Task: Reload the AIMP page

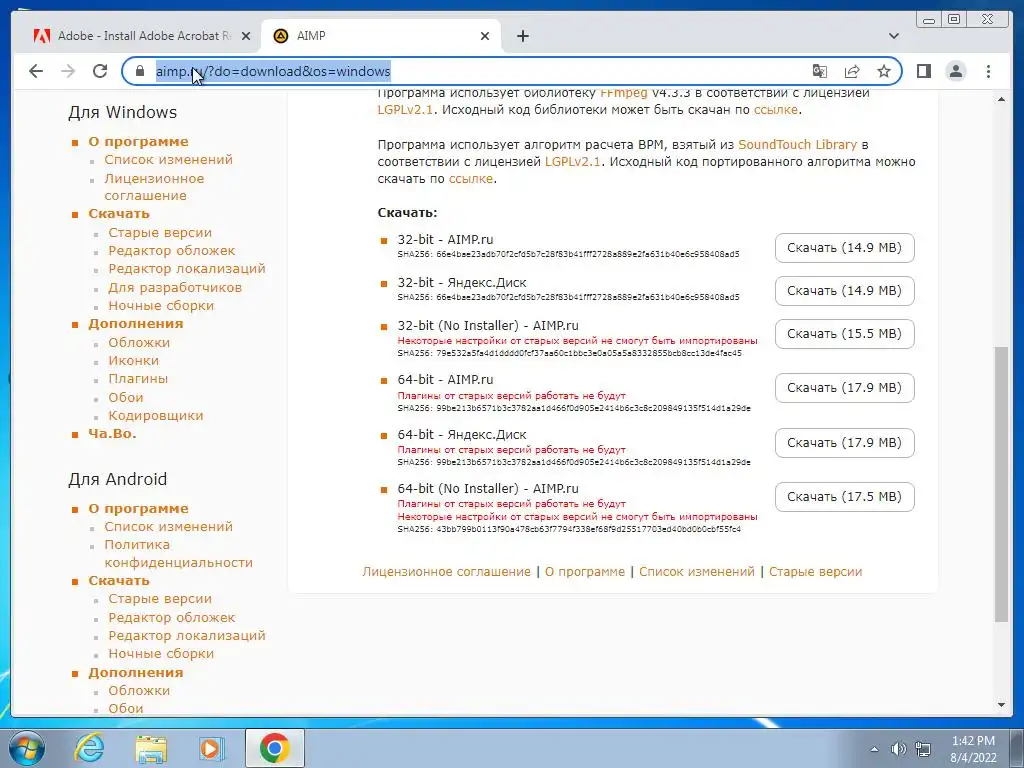Action: pos(100,71)
